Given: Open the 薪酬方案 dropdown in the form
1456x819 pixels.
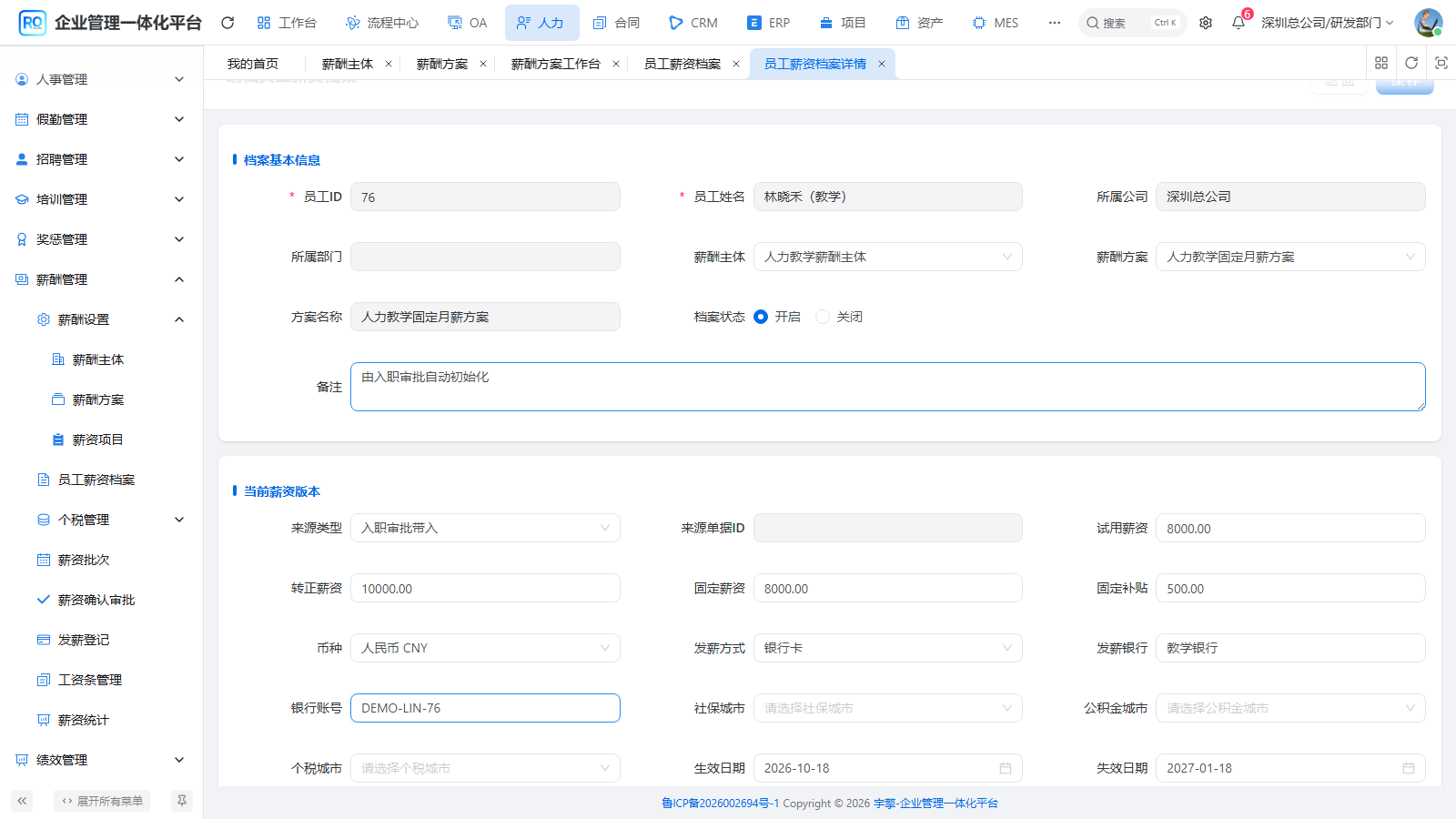Looking at the screenshot, I should [1290, 257].
